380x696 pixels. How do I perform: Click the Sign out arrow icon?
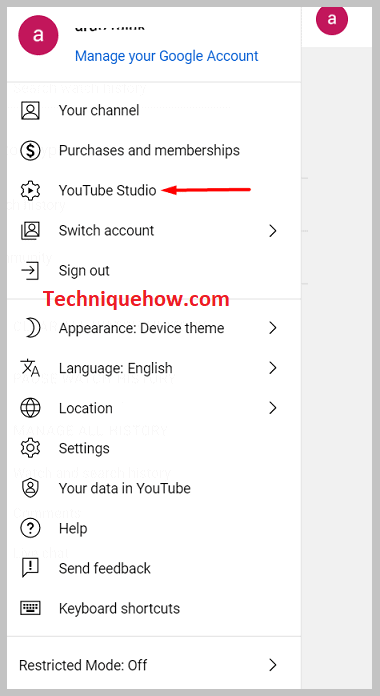[x=30, y=271]
